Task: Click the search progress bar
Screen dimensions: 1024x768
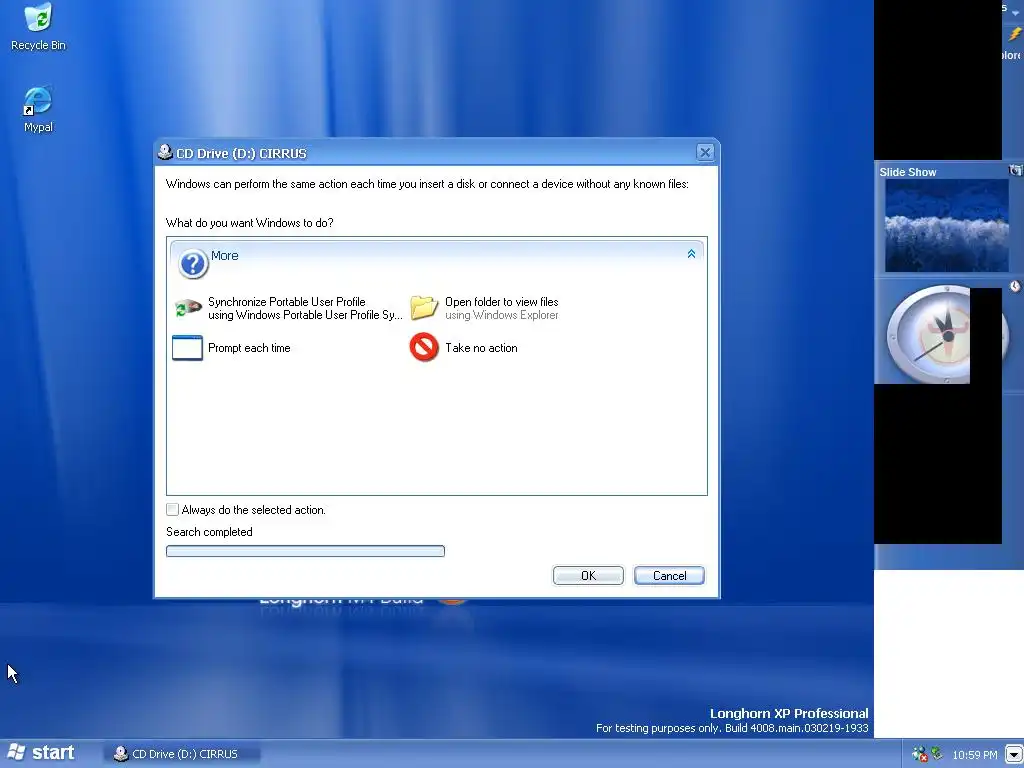Action: pos(305,551)
